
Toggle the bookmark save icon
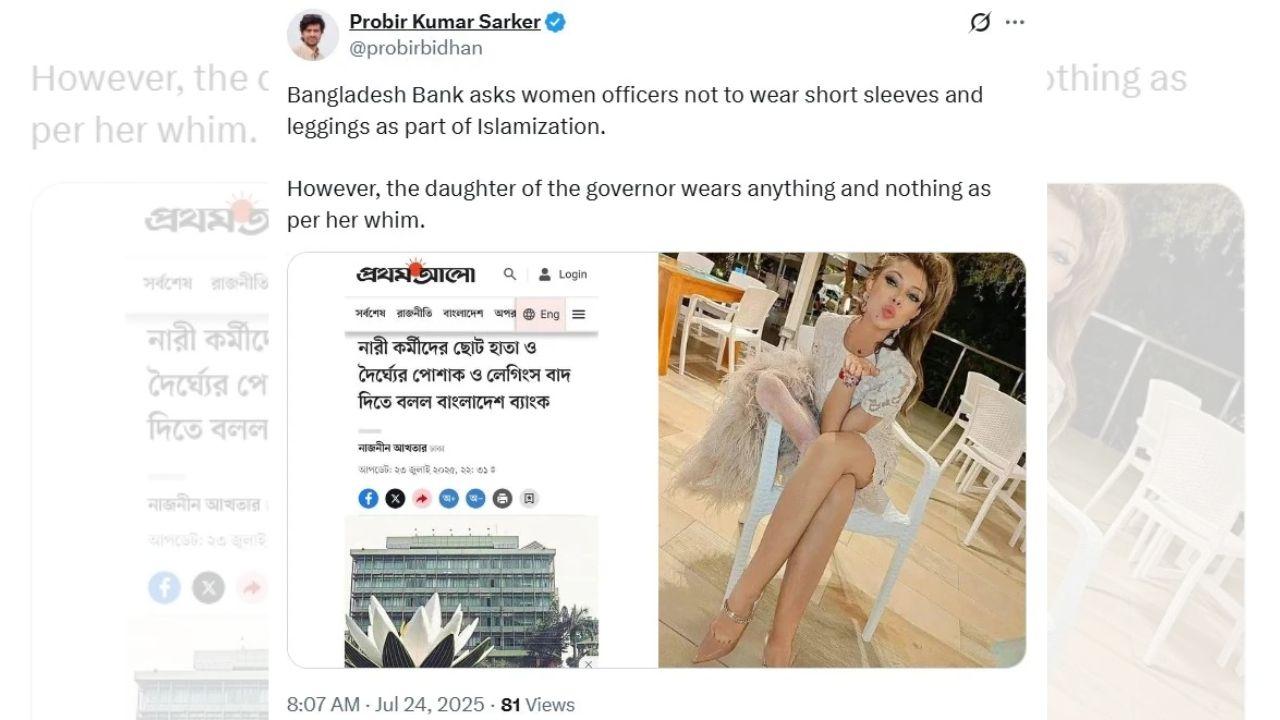530,498
